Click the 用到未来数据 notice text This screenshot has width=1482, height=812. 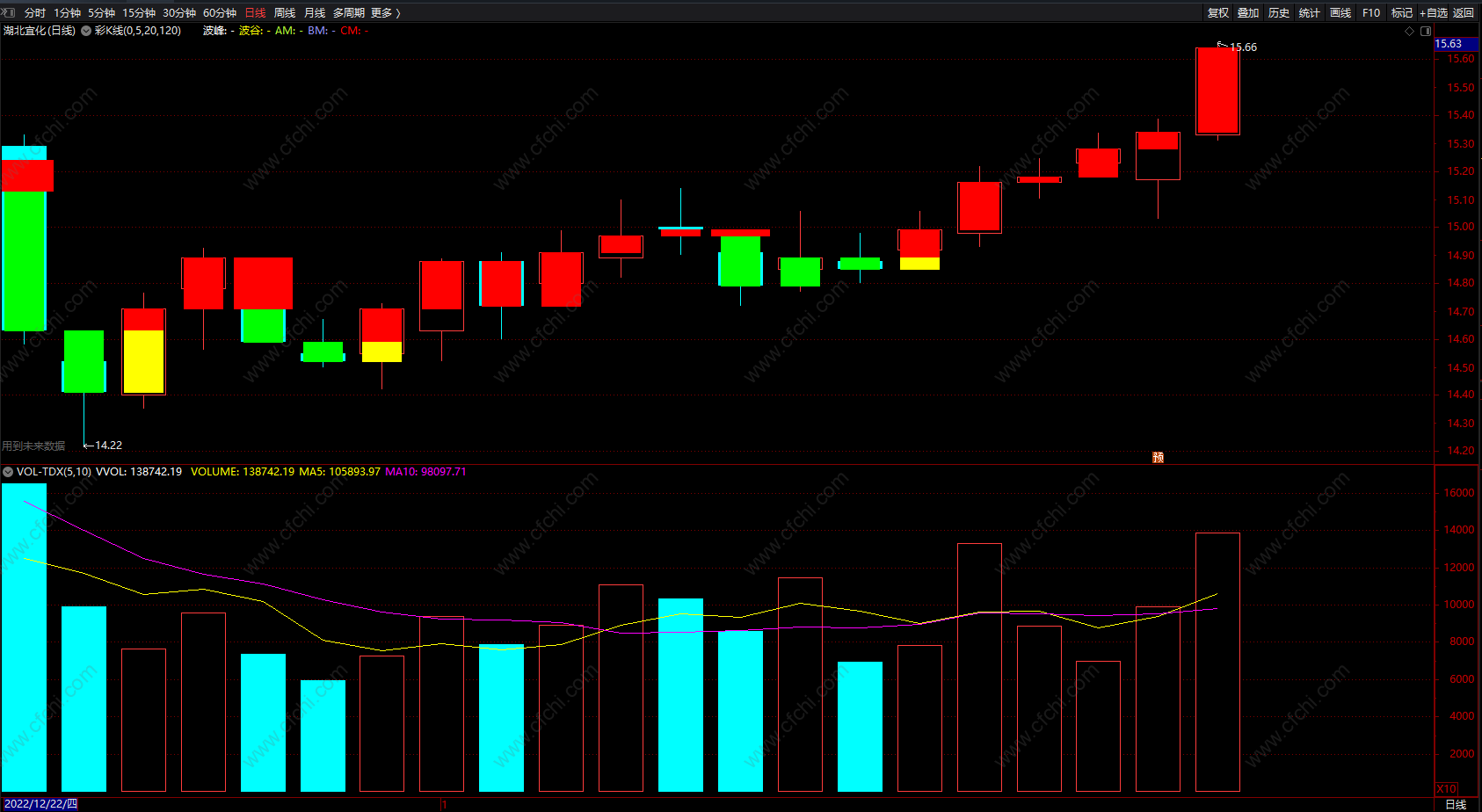click(33, 446)
